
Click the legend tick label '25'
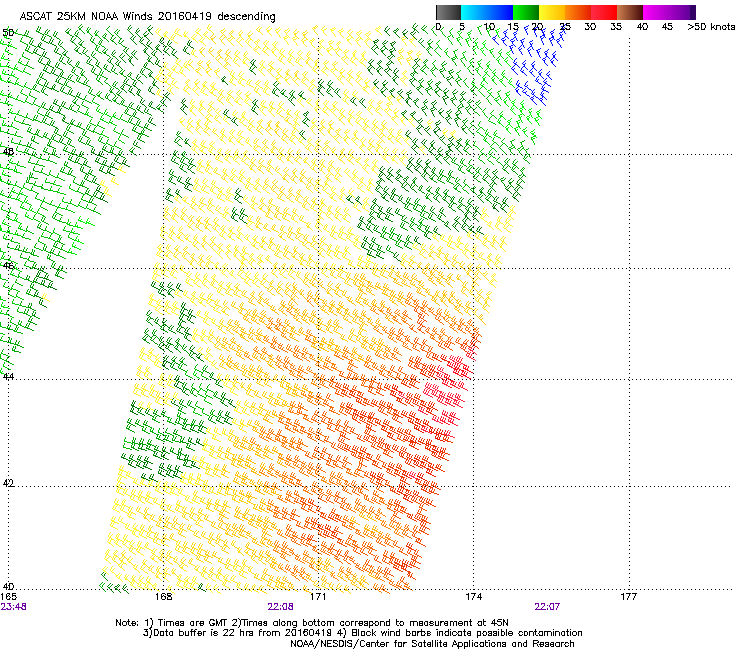pos(565,27)
